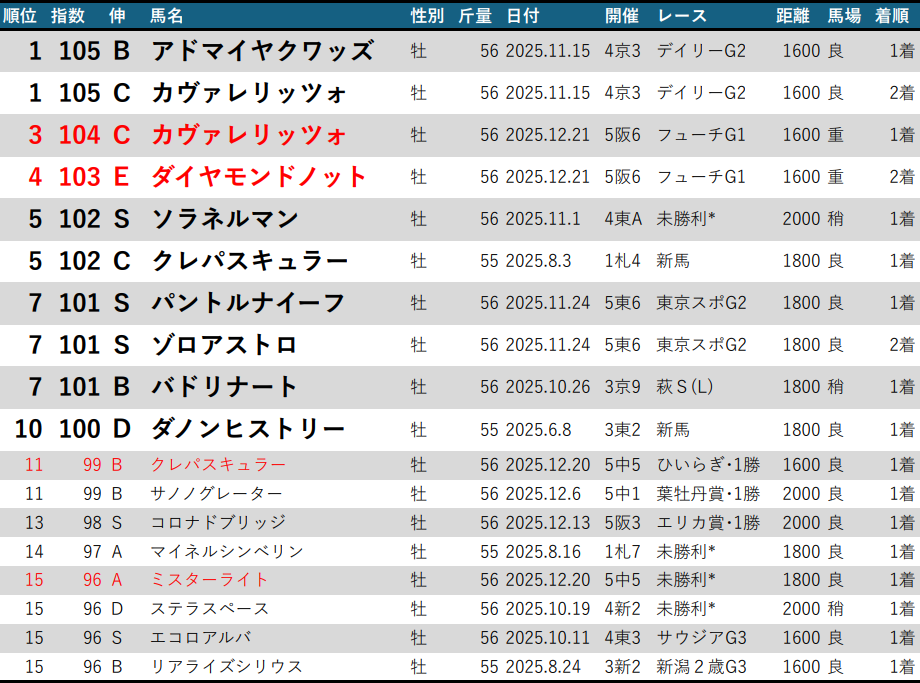
Task: Click the red ダイヤモンドノット horse name
Action: click(x=259, y=177)
